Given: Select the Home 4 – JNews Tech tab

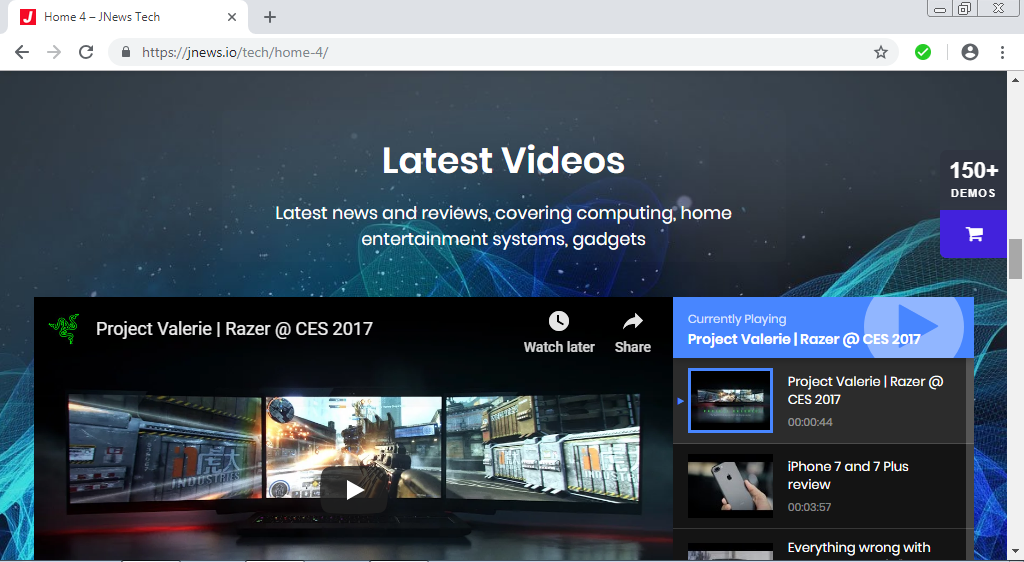Looking at the screenshot, I should click(x=127, y=17).
